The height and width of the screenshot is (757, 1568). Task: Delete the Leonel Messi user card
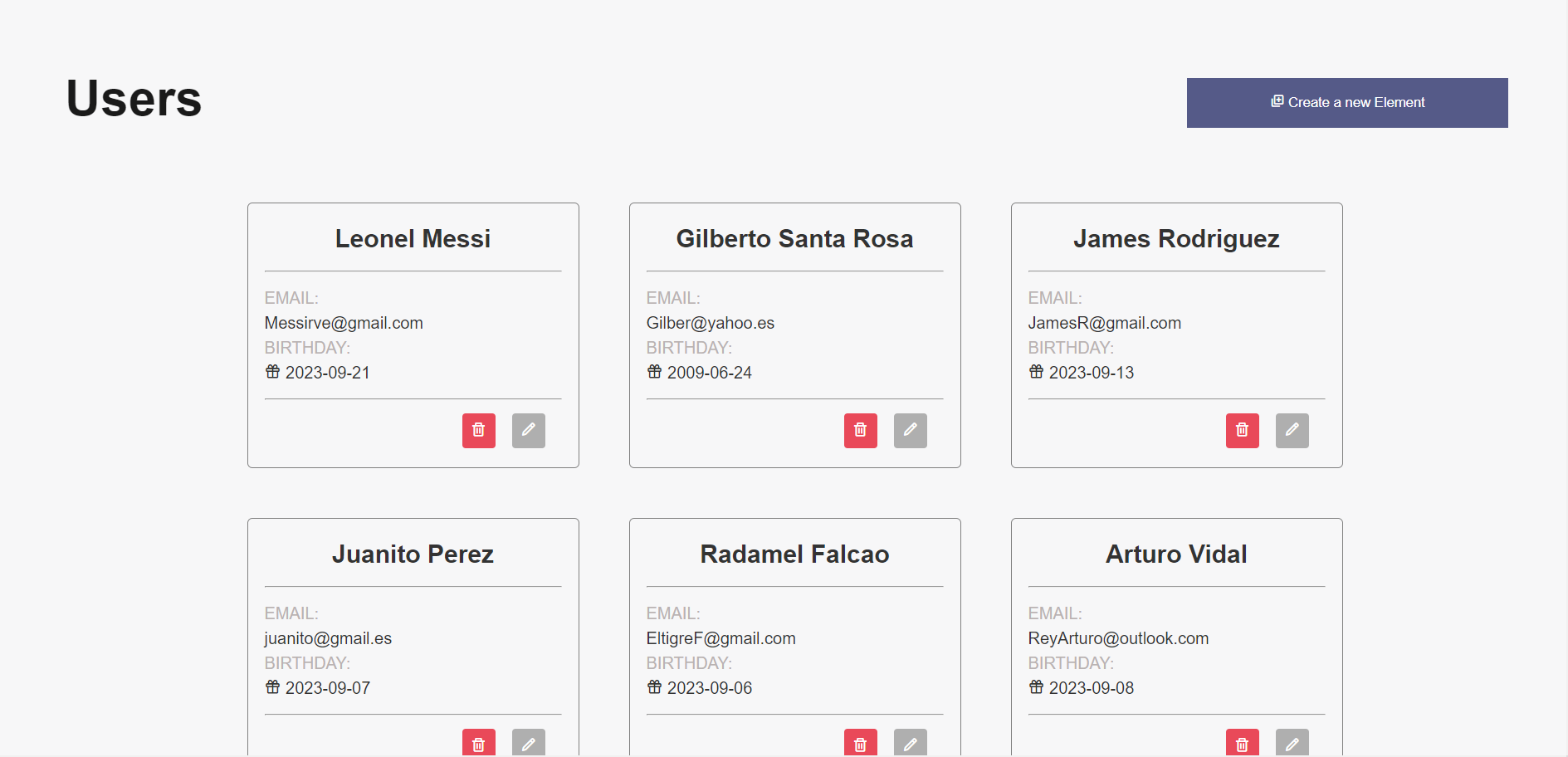(x=478, y=430)
